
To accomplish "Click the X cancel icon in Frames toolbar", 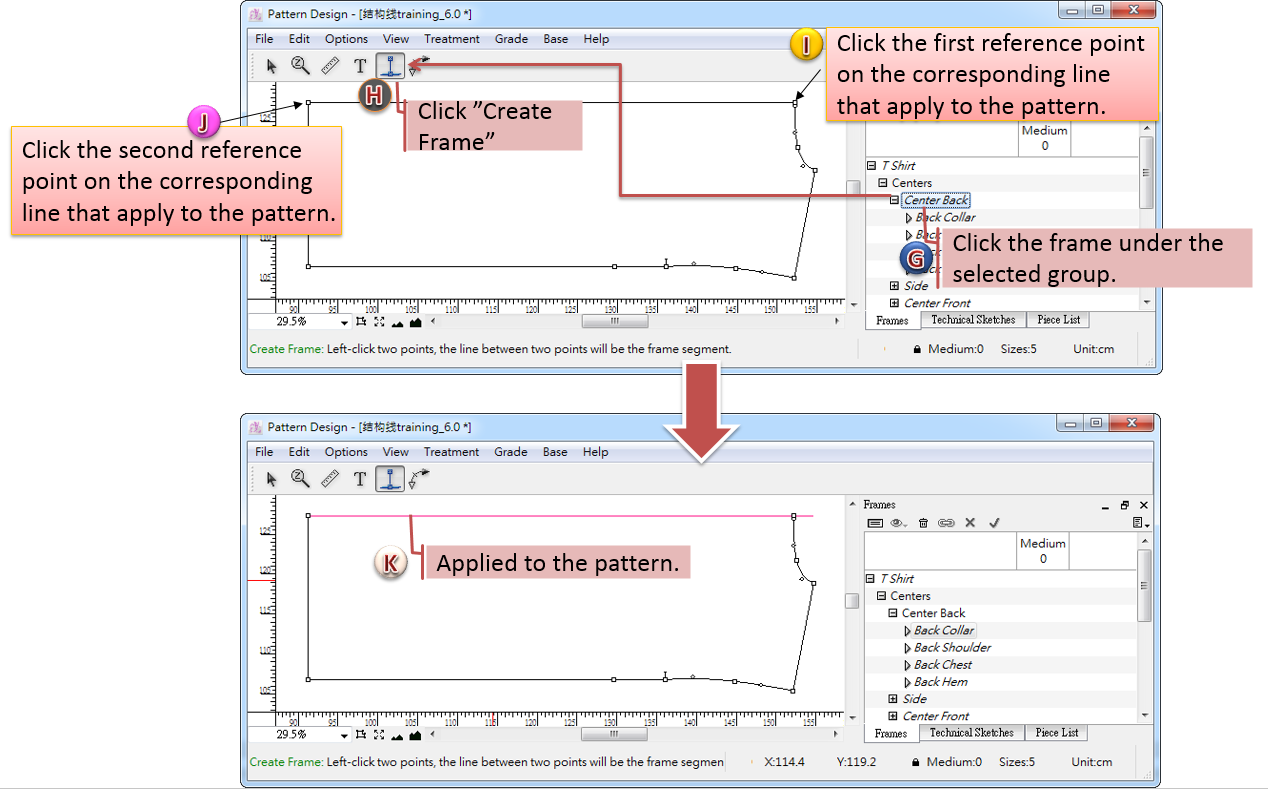I will click(970, 523).
